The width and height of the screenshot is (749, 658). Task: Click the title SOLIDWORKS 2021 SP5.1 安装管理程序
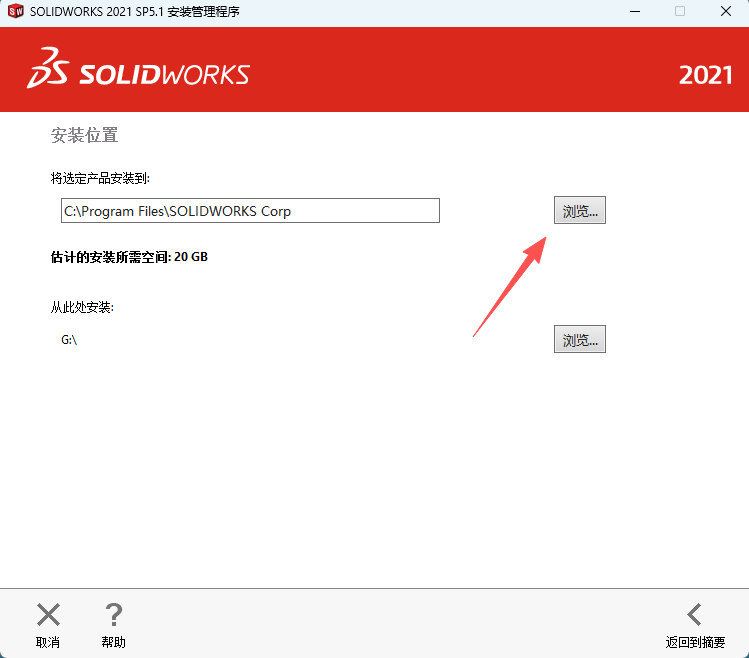pyautogui.click(x=135, y=11)
